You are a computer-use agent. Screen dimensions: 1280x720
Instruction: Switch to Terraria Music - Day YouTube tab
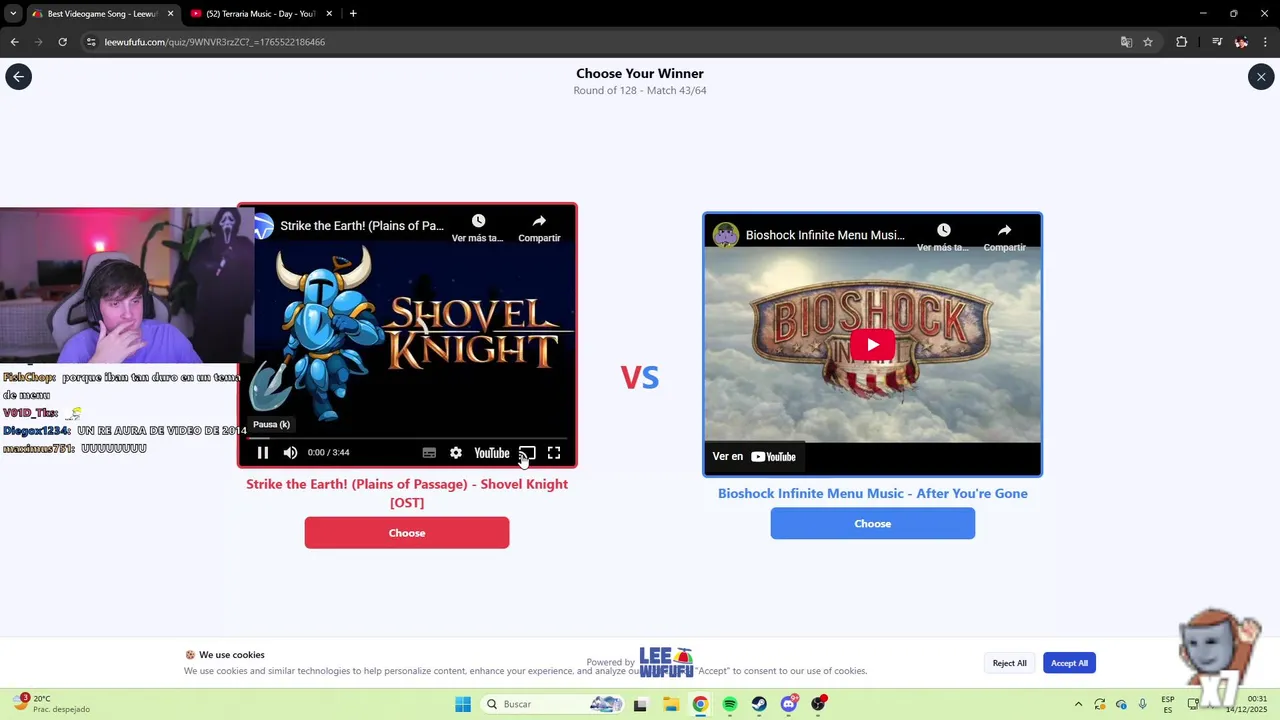pos(259,14)
